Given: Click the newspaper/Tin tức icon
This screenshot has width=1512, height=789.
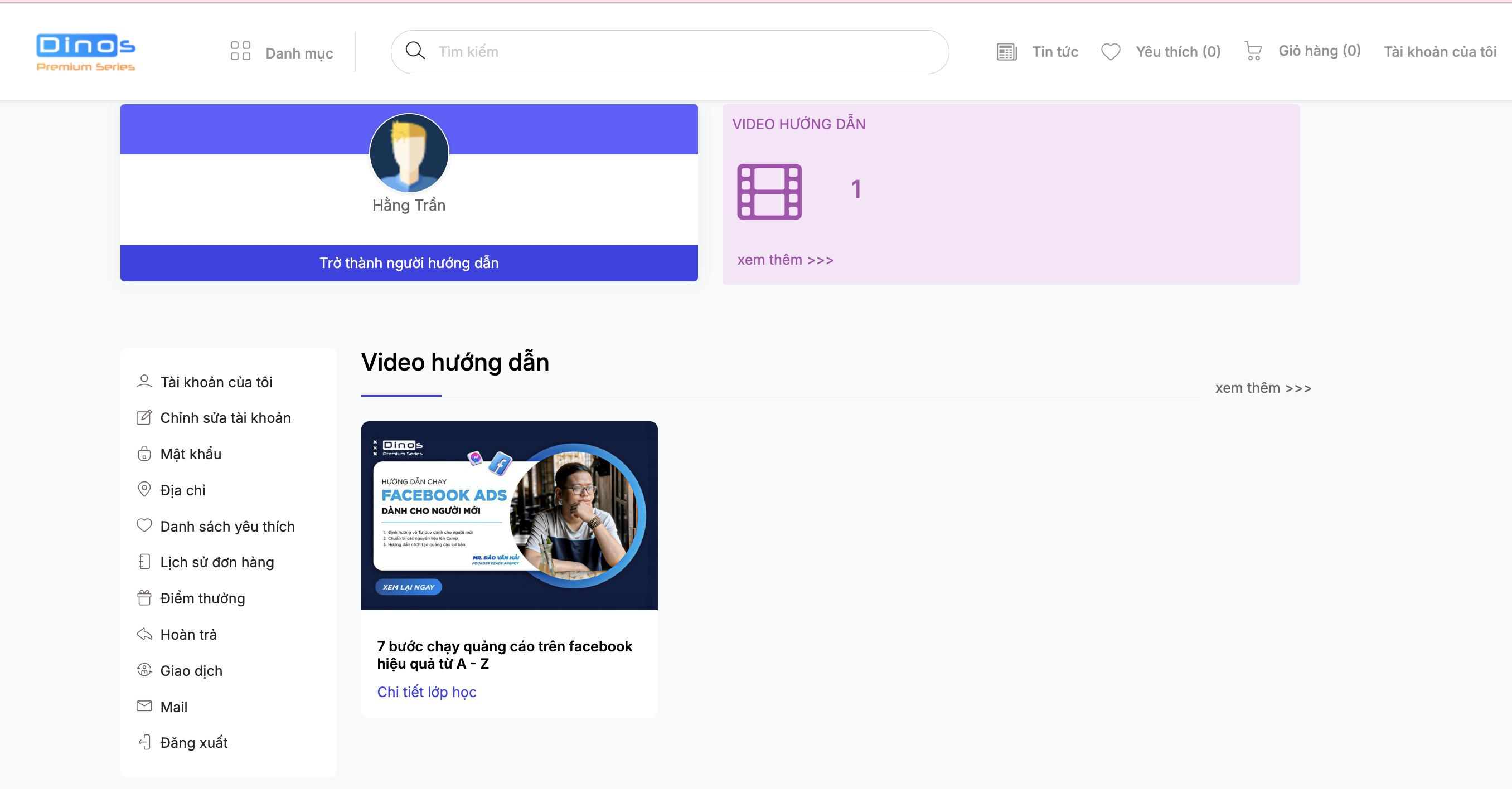Looking at the screenshot, I should pos(1006,51).
